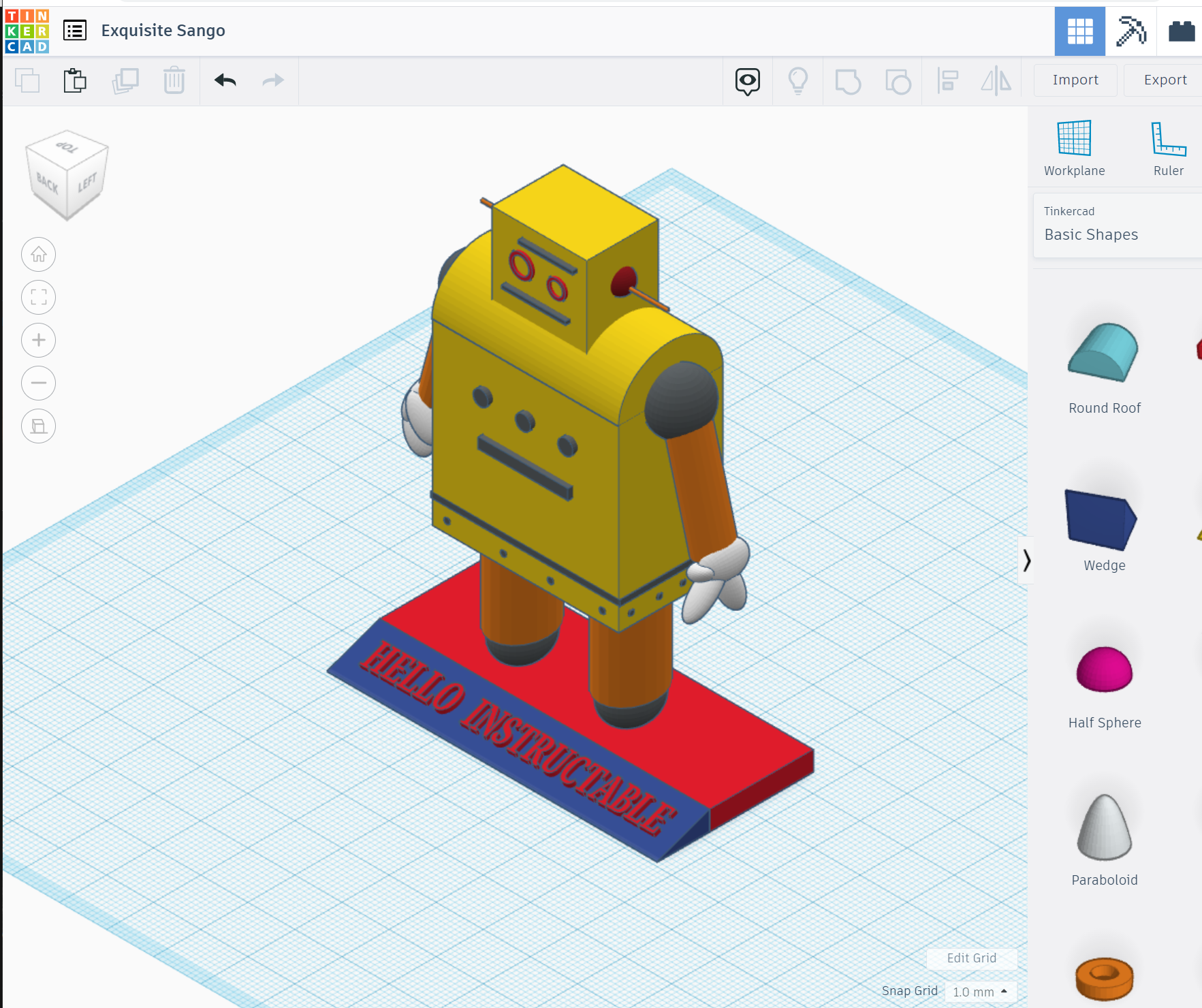Screen dimensions: 1202x1008
Task: Open the Align tool
Action: [949, 80]
